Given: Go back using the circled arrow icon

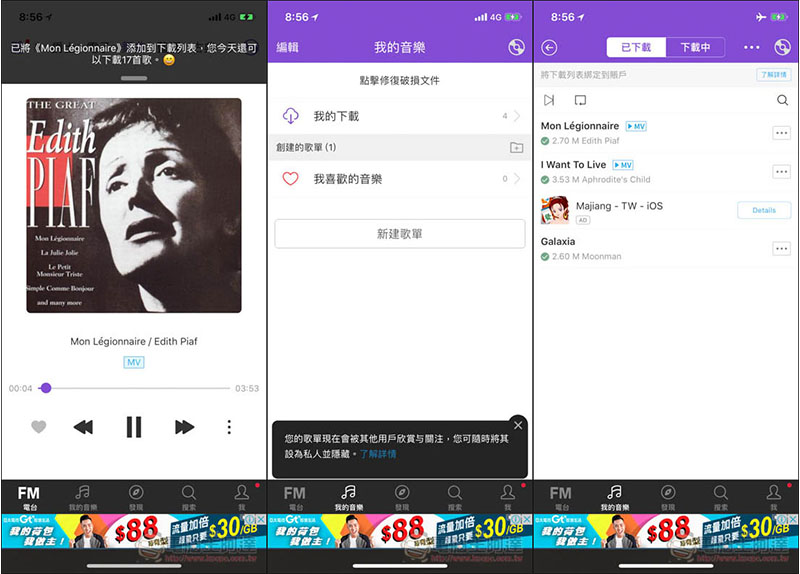Looking at the screenshot, I should click(549, 47).
